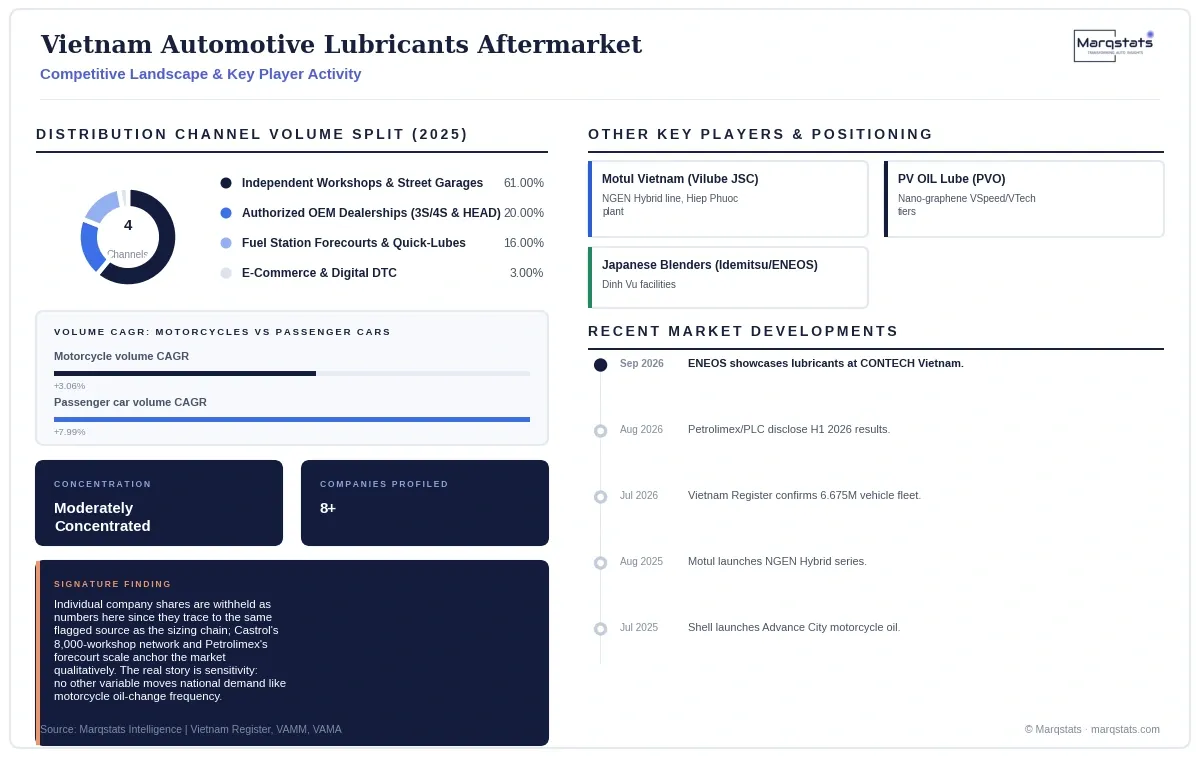Click the marqstats.com footer link
Viewport: 1200px width, 758px height.
(1125, 729)
